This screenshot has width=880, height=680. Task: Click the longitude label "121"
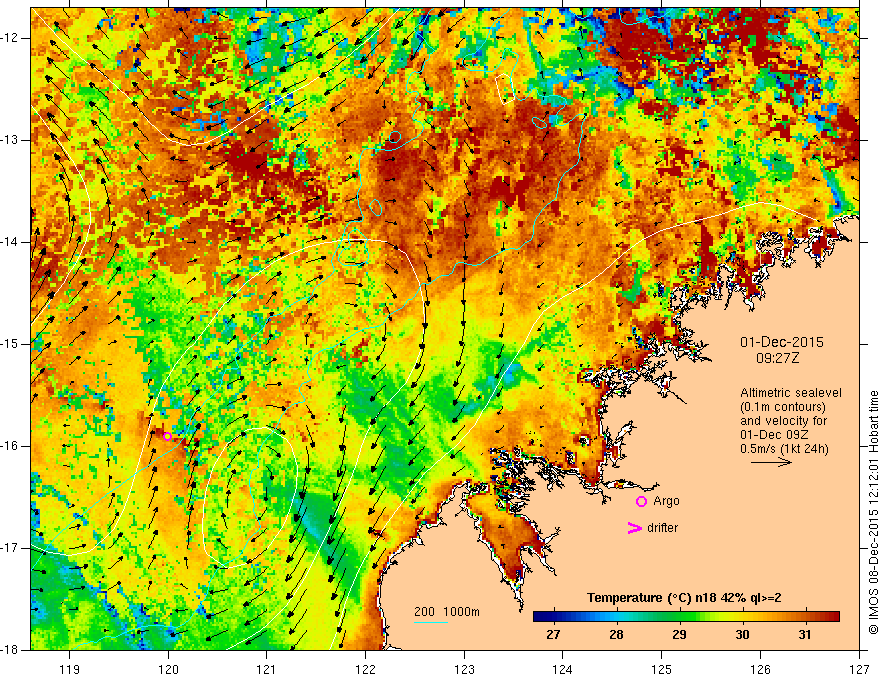(x=267, y=670)
